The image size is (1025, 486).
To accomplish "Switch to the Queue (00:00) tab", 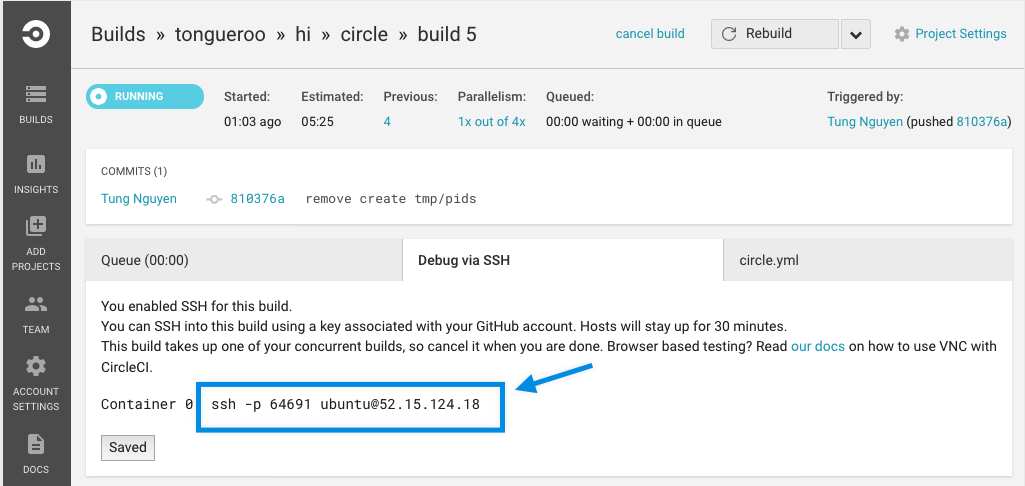I will (244, 260).
